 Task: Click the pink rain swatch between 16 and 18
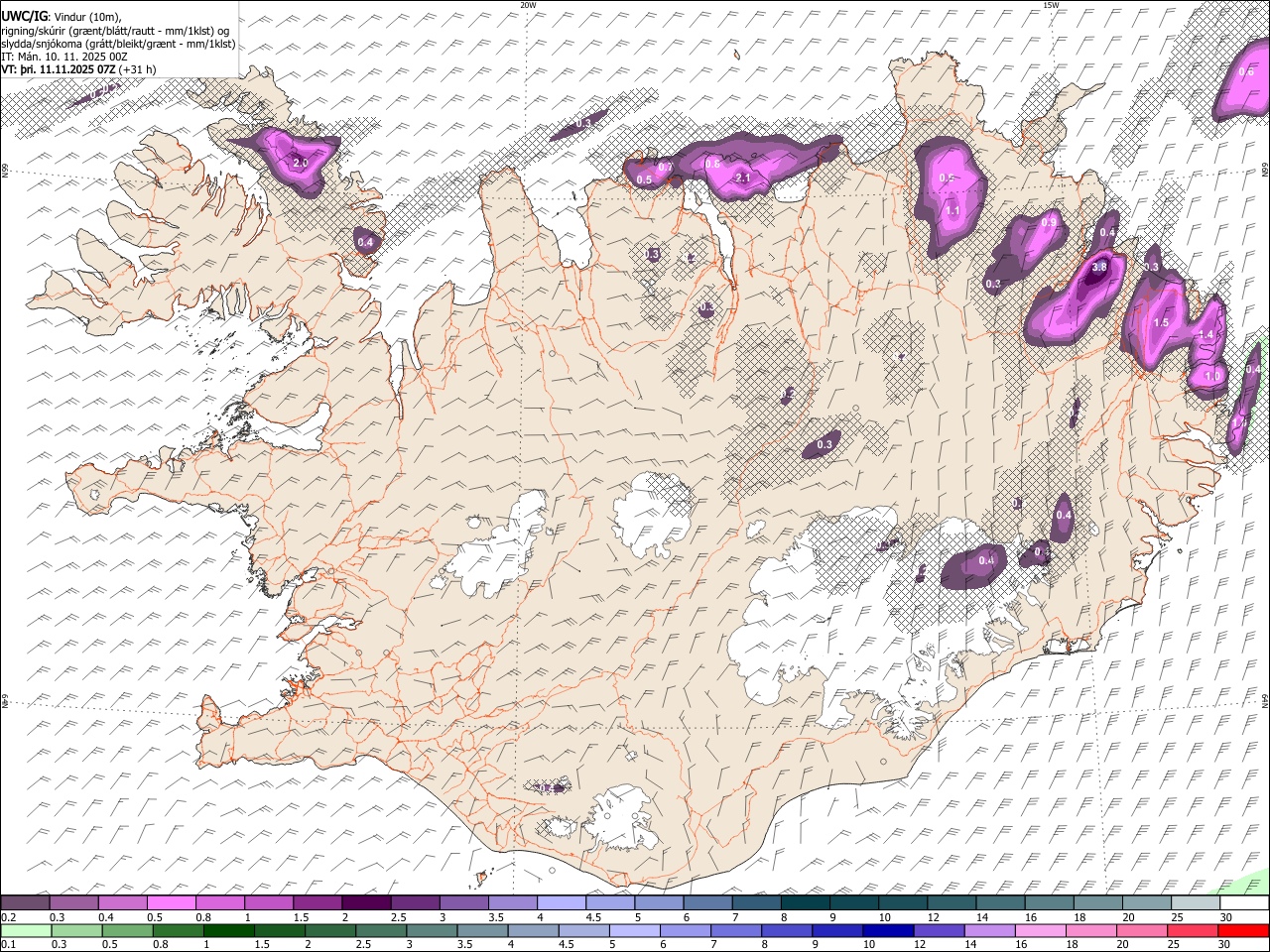tap(1040, 930)
